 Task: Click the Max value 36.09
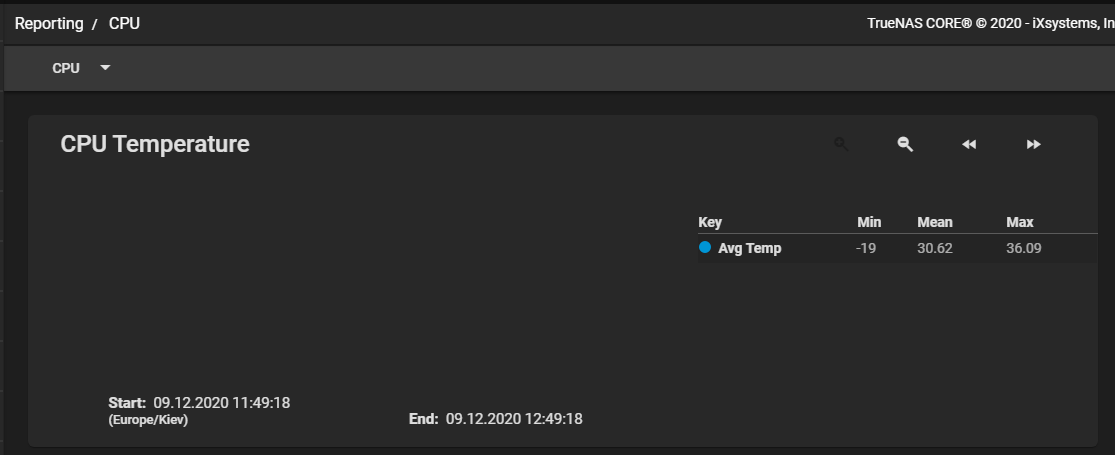pyautogui.click(x=1024, y=248)
